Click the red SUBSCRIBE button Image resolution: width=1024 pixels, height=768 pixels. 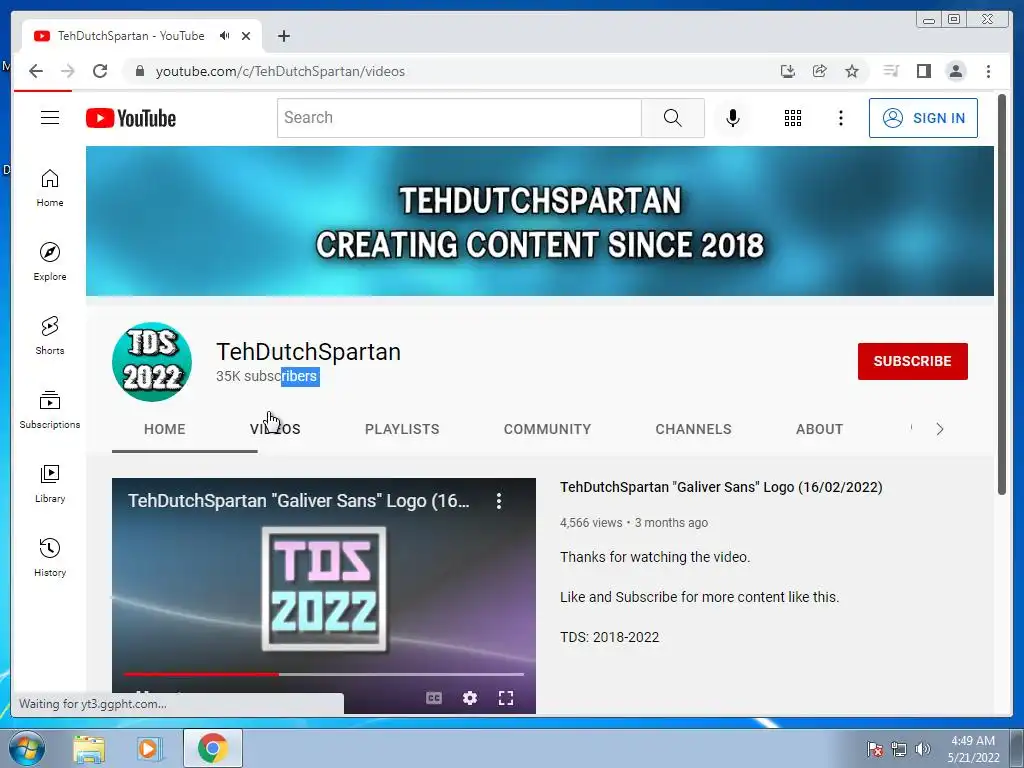tap(913, 361)
